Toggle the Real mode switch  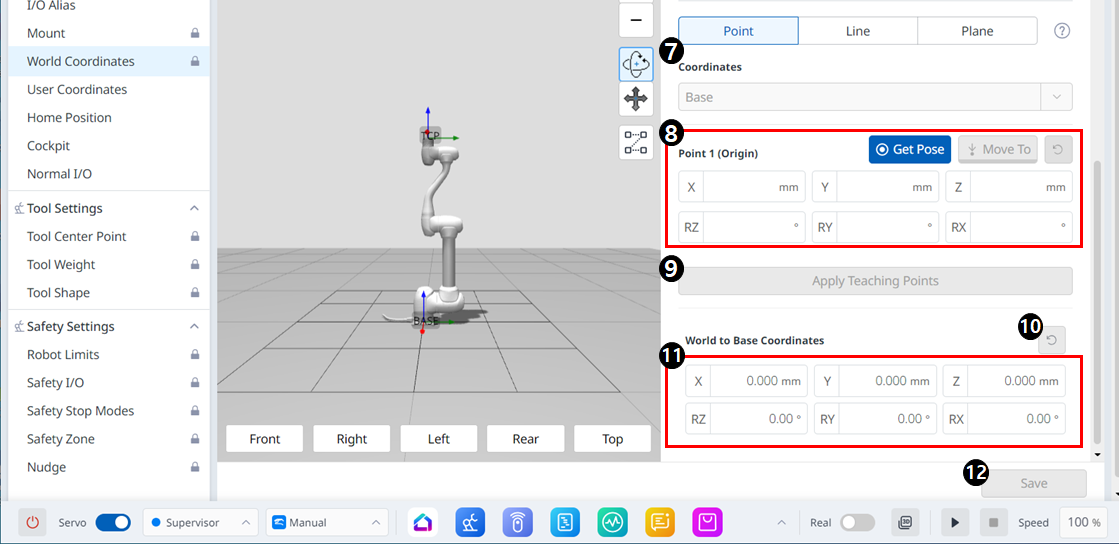[857, 522]
